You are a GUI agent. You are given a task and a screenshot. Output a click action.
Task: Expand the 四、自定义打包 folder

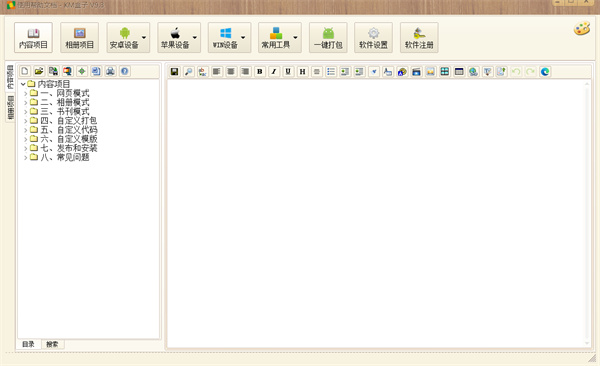click(26, 121)
